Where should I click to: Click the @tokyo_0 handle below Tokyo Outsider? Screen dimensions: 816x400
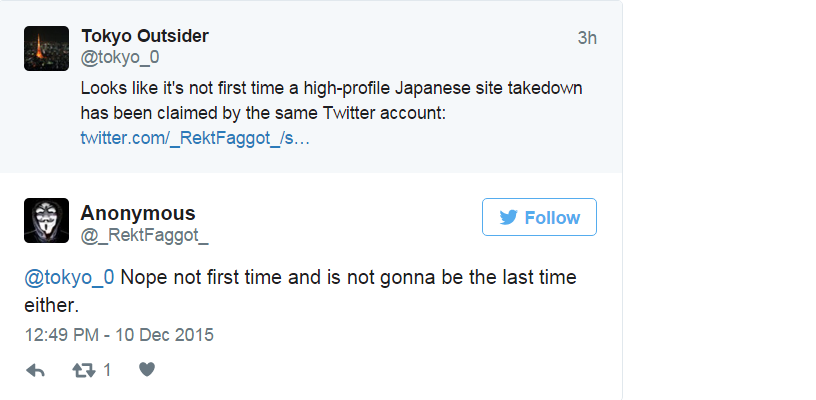[x=120, y=59]
